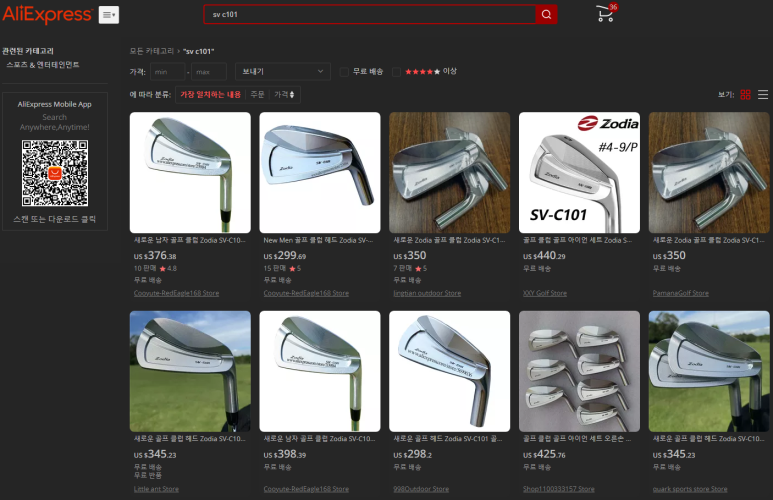Screen dimensions: 773x500
Task: Switch to list view icon
Action: click(763, 95)
